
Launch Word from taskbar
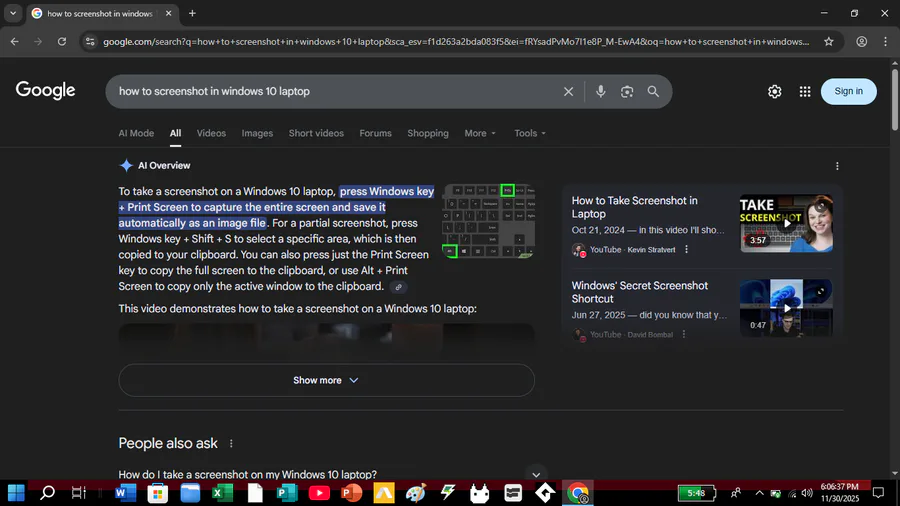126,493
